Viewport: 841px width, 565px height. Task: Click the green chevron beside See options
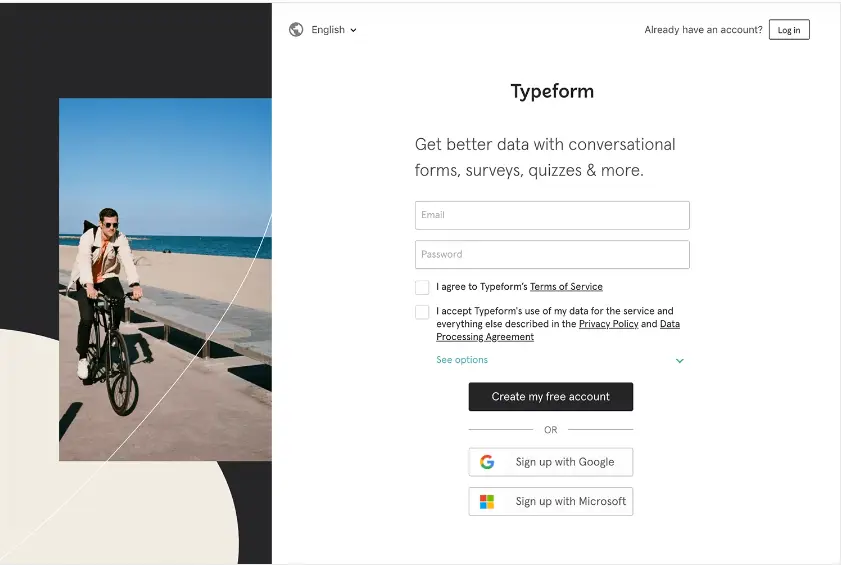(680, 361)
